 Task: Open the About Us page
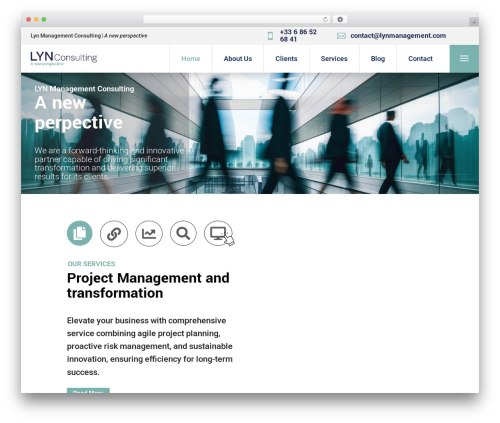pyautogui.click(x=238, y=59)
